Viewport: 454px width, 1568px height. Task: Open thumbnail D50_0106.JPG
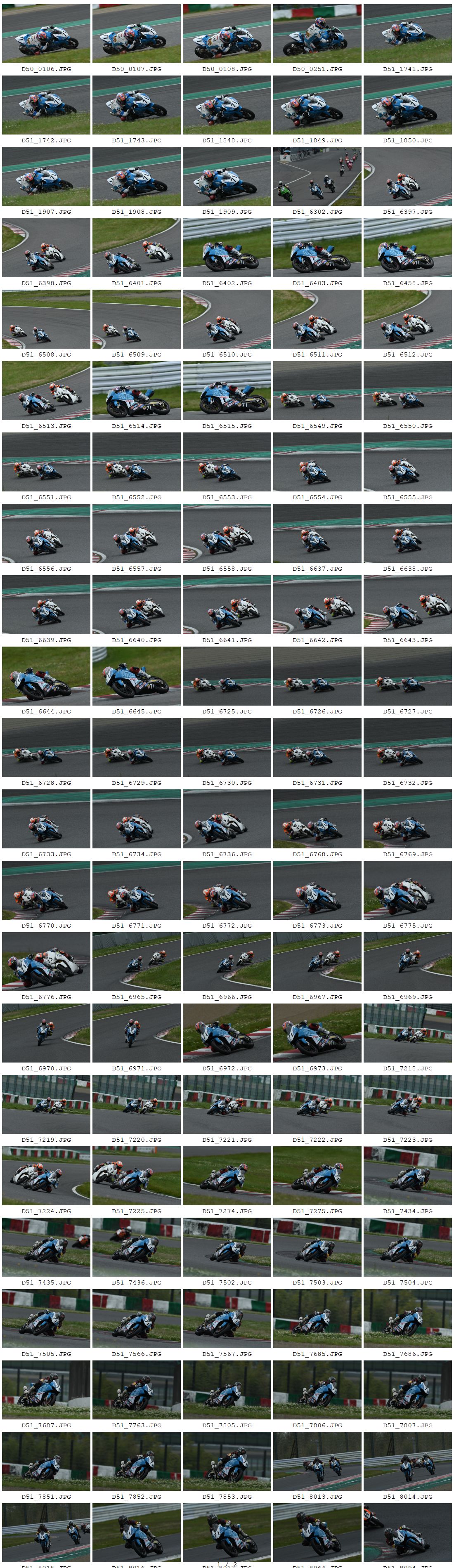click(x=46, y=33)
